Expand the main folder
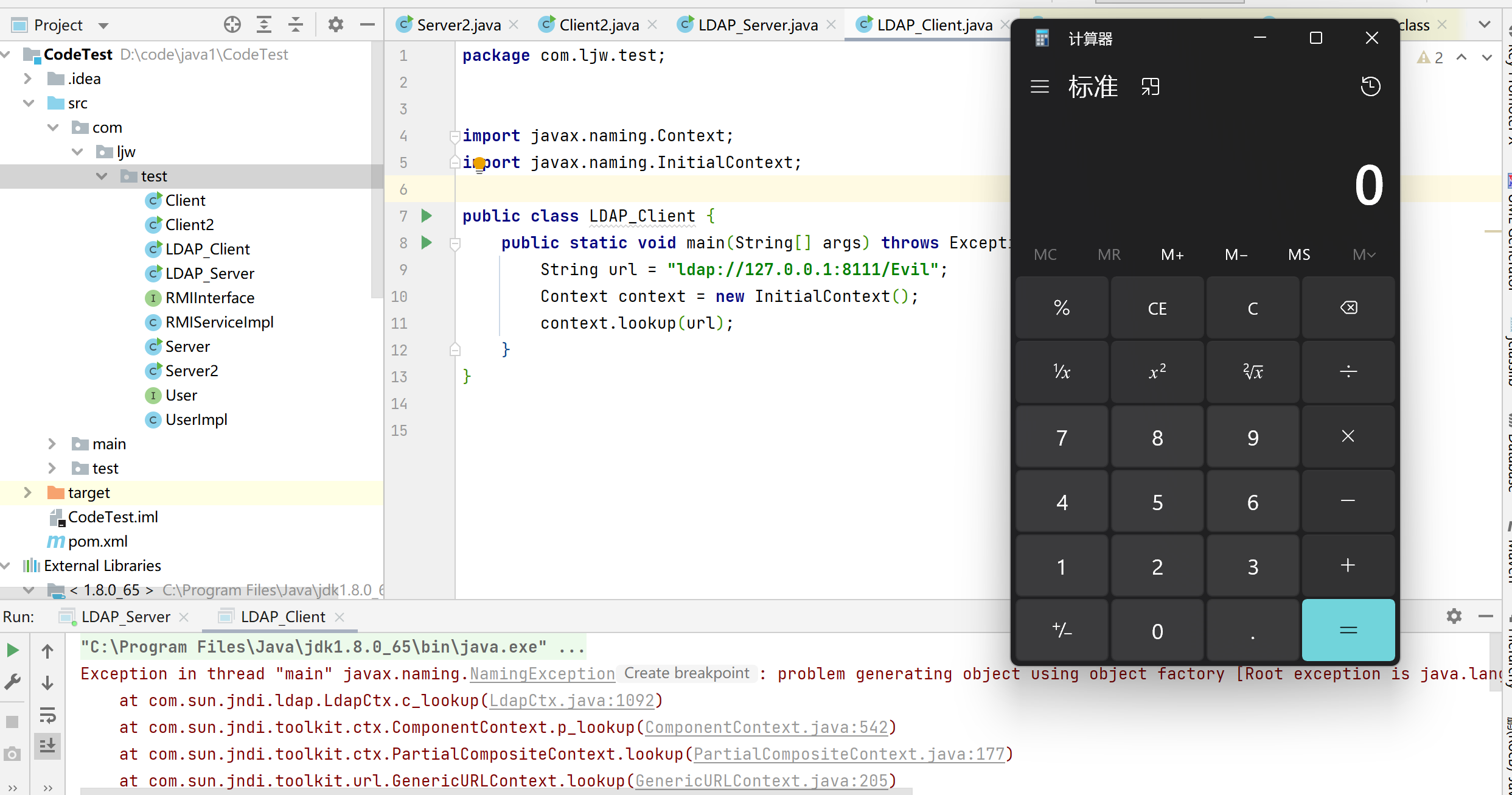 pos(52,444)
